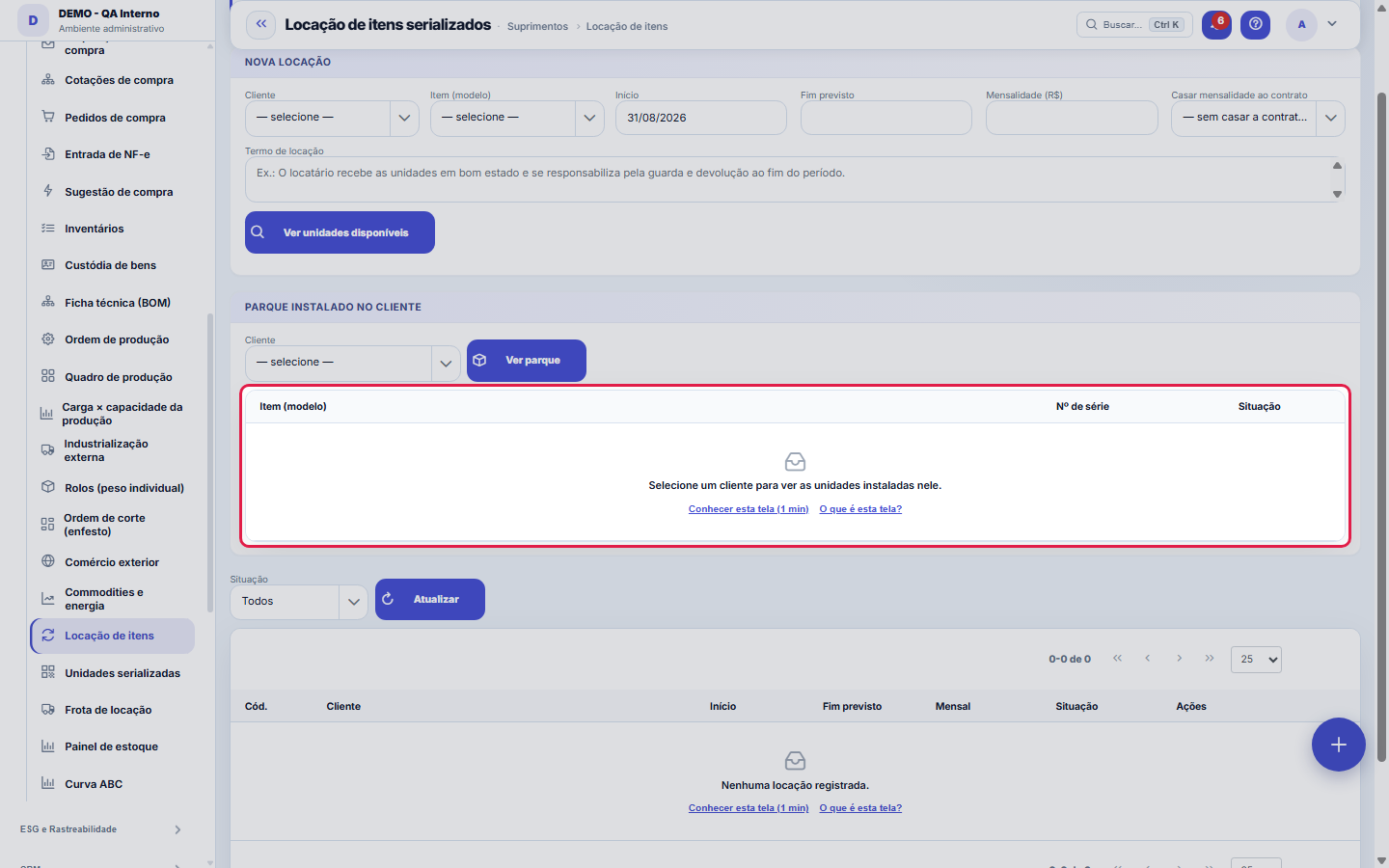1389x868 pixels.
Task: Open Item (modelo) dropdown
Action: pyautogui.click(x=517, y=118)
